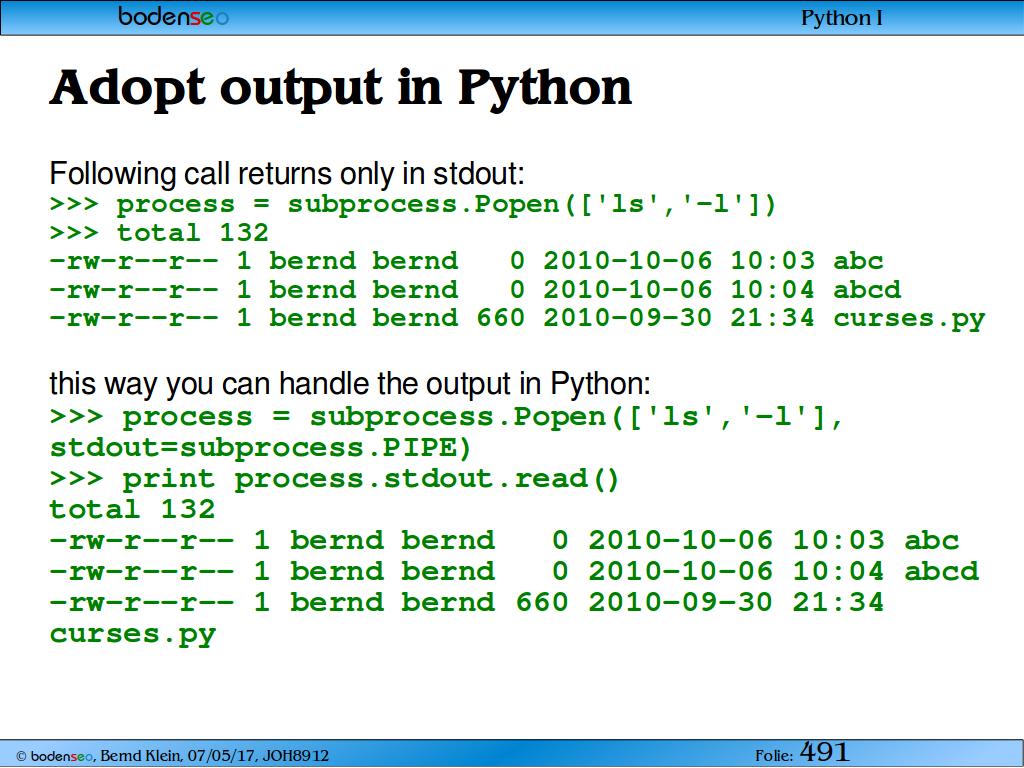Click the first '10:04 abcd' listing row

click(475, 289)
